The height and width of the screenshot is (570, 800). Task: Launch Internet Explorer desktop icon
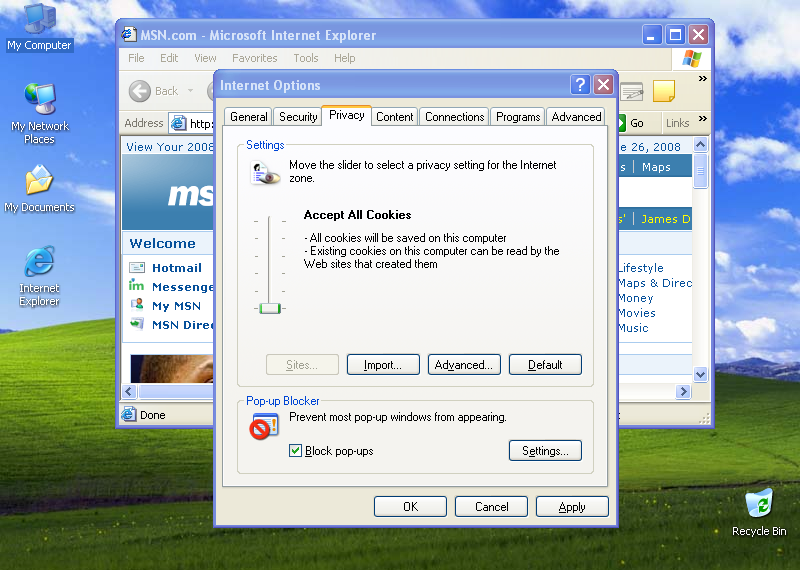click(39, 276)
